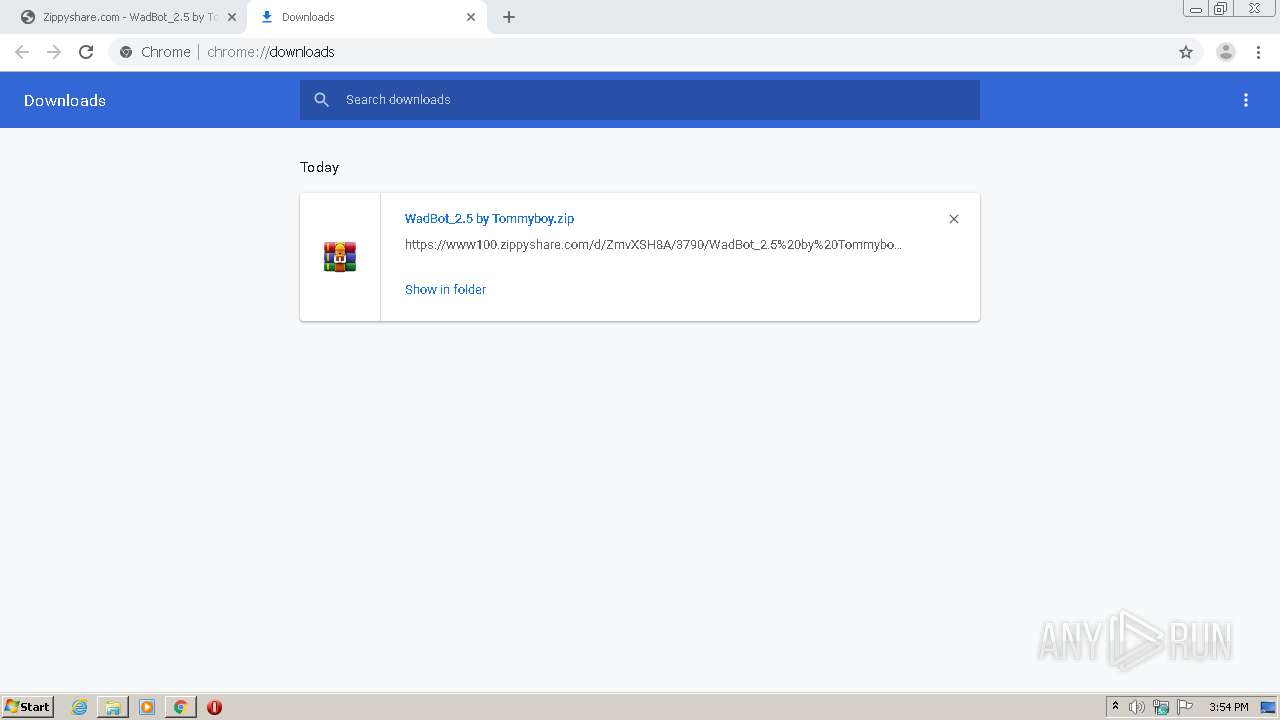Click the Today date heading

pyautogui.click(x=319, y=167)
